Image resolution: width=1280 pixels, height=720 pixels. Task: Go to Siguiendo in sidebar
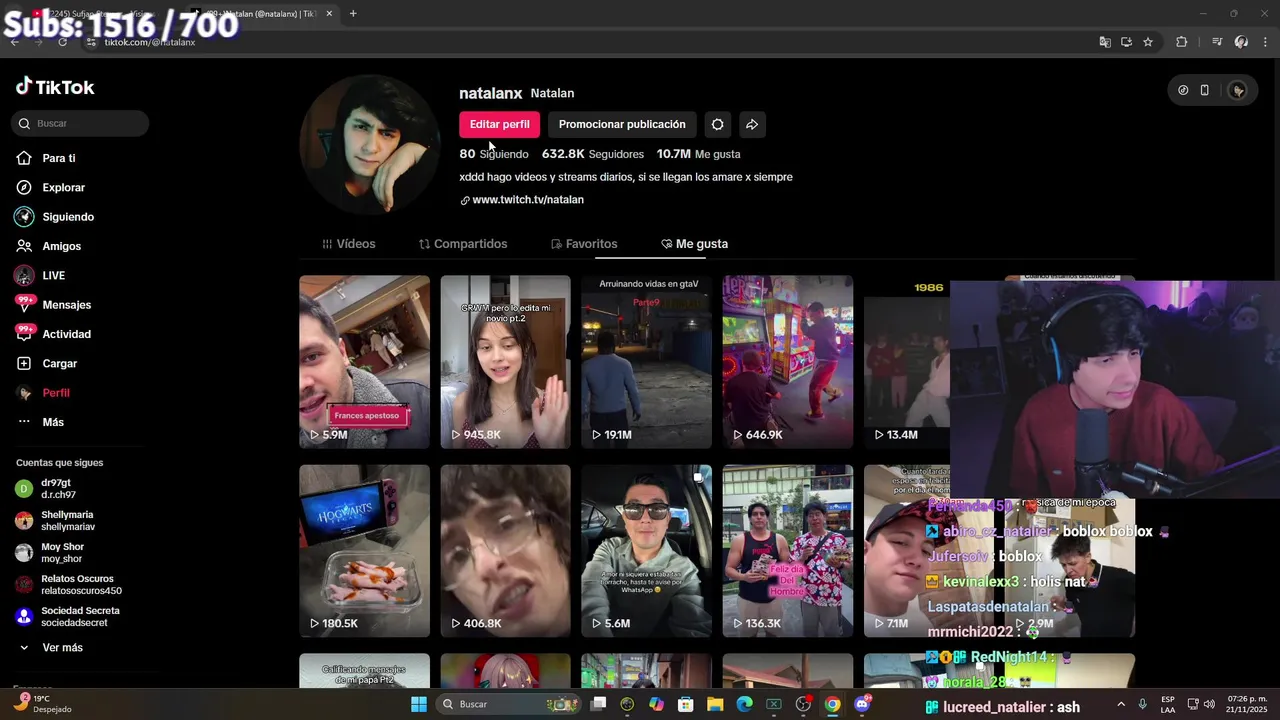pos(55,217)
